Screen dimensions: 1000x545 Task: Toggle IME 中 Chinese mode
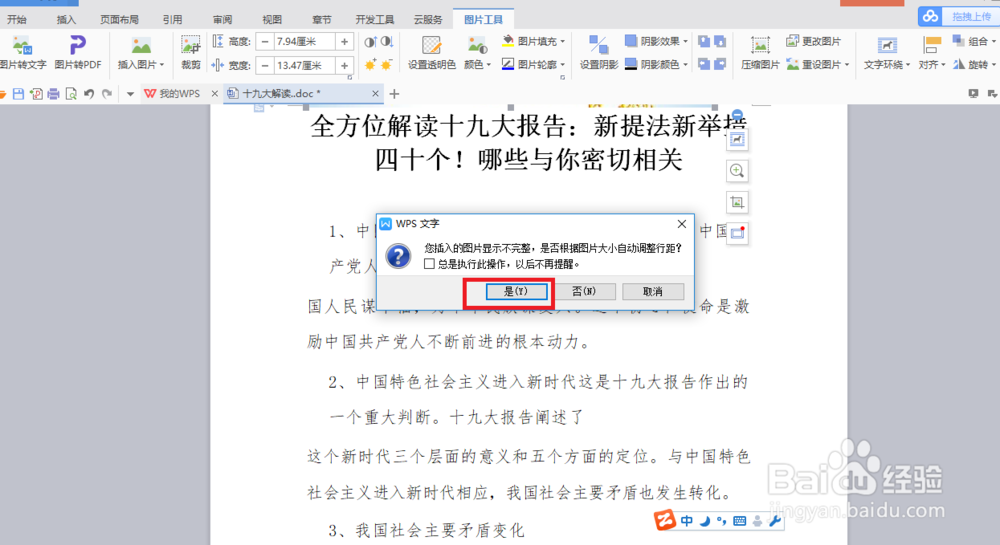687,521
